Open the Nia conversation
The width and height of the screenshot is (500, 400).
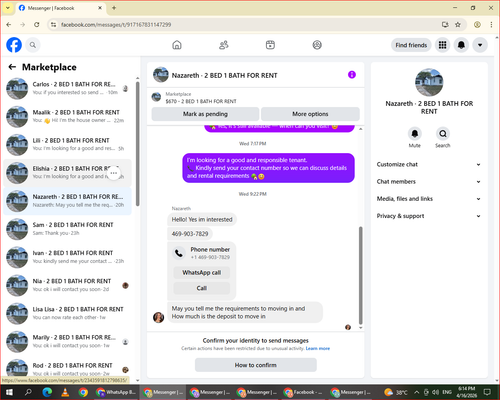67,285
